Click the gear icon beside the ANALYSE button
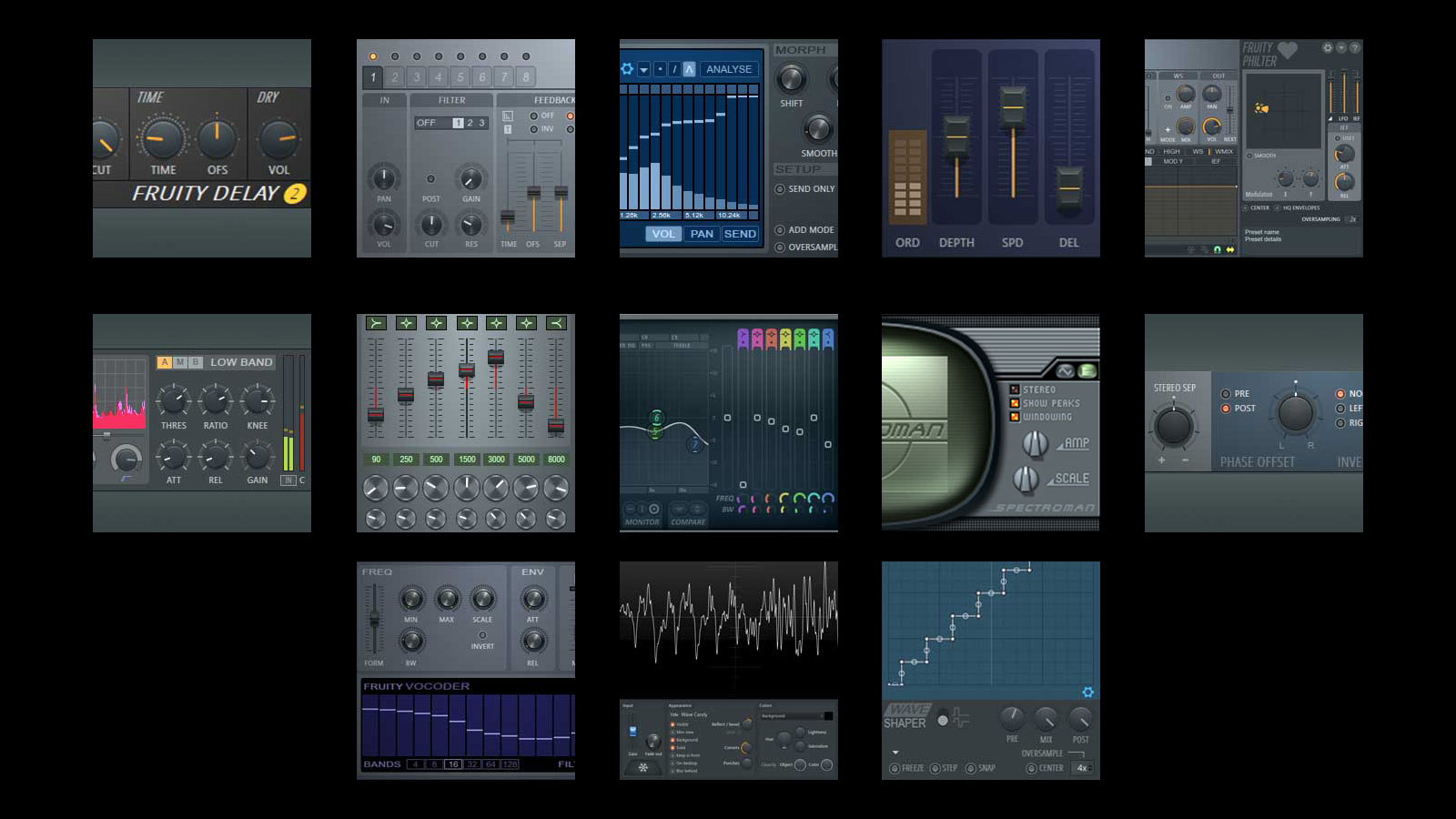The height and width of the screenshot is (819, 1456). pyautogui.click(x=627, y=69)
